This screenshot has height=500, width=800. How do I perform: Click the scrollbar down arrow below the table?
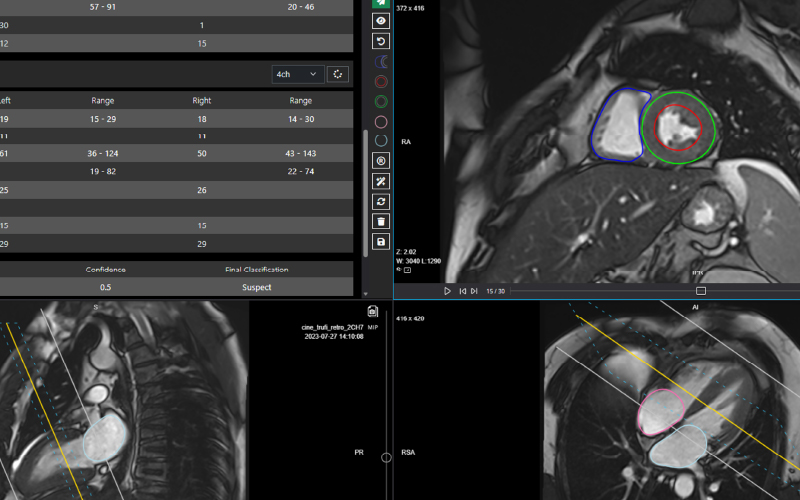pos(365,294)
